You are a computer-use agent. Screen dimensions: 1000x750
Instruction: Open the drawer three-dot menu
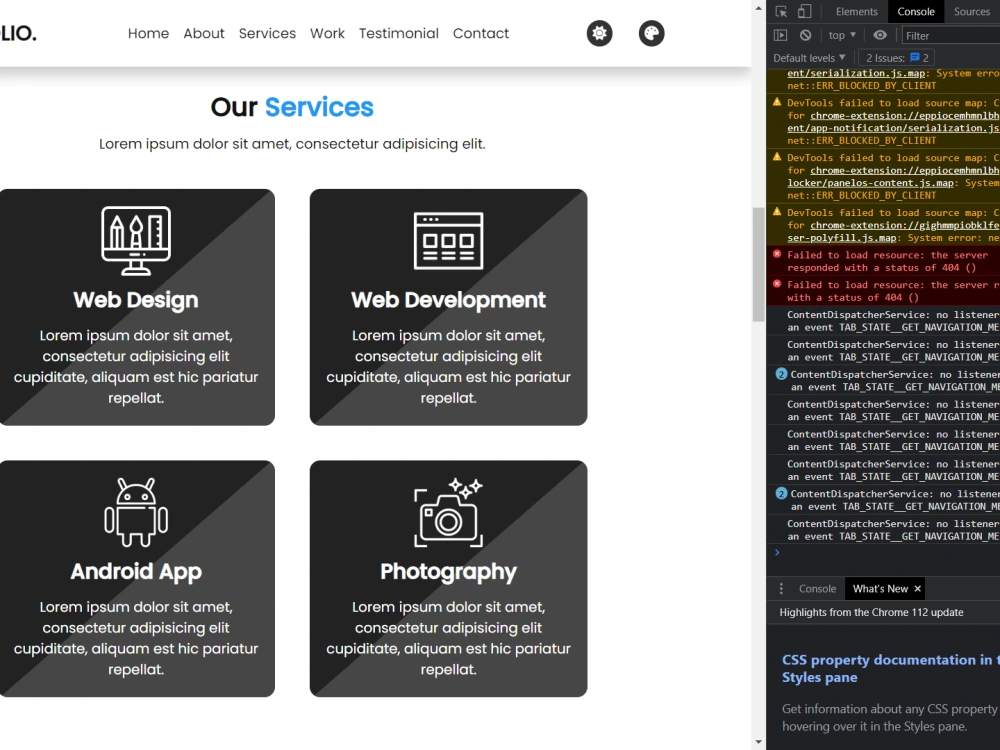tap(781, 589)
